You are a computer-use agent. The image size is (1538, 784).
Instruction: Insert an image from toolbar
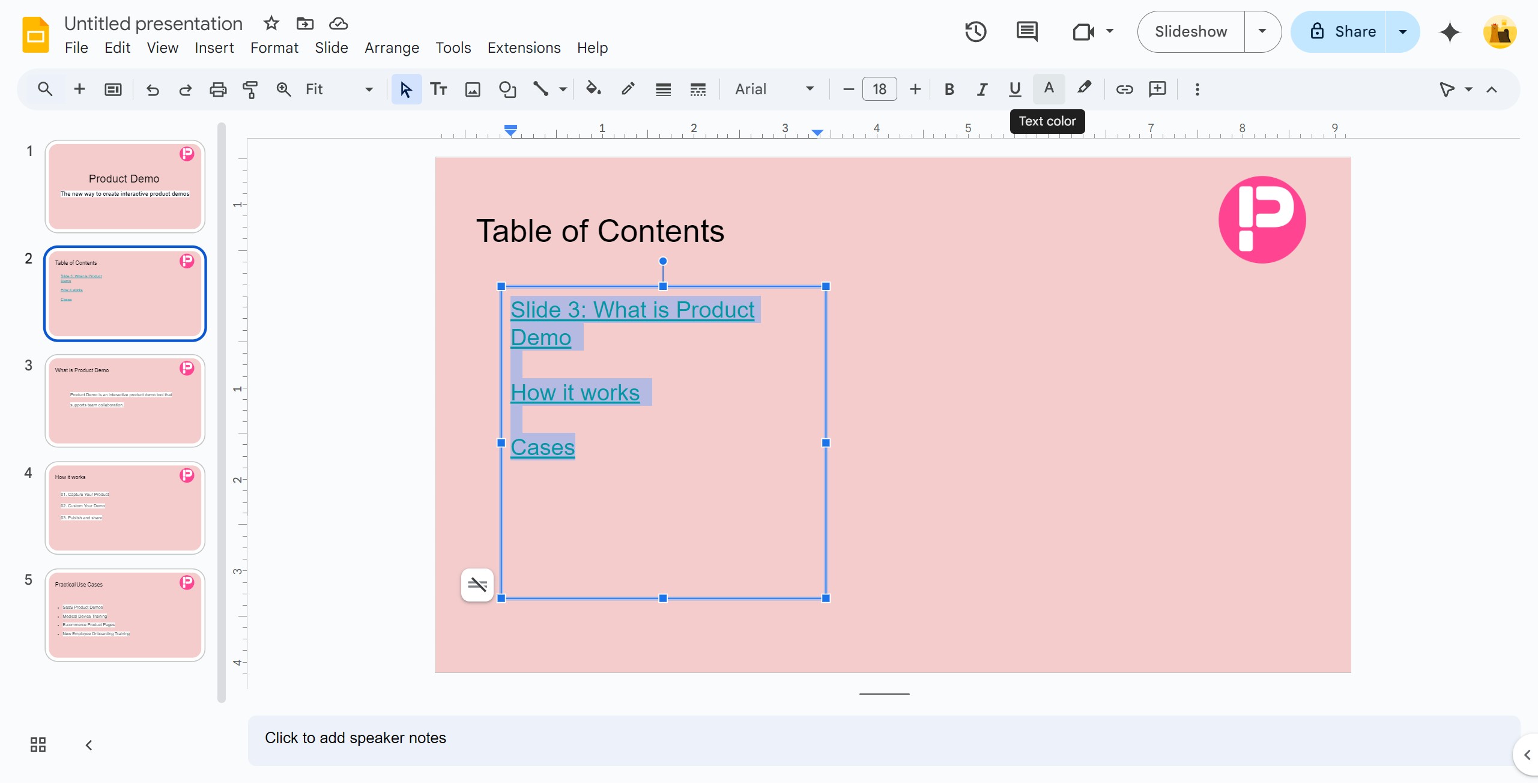click(x=473, y=89)
